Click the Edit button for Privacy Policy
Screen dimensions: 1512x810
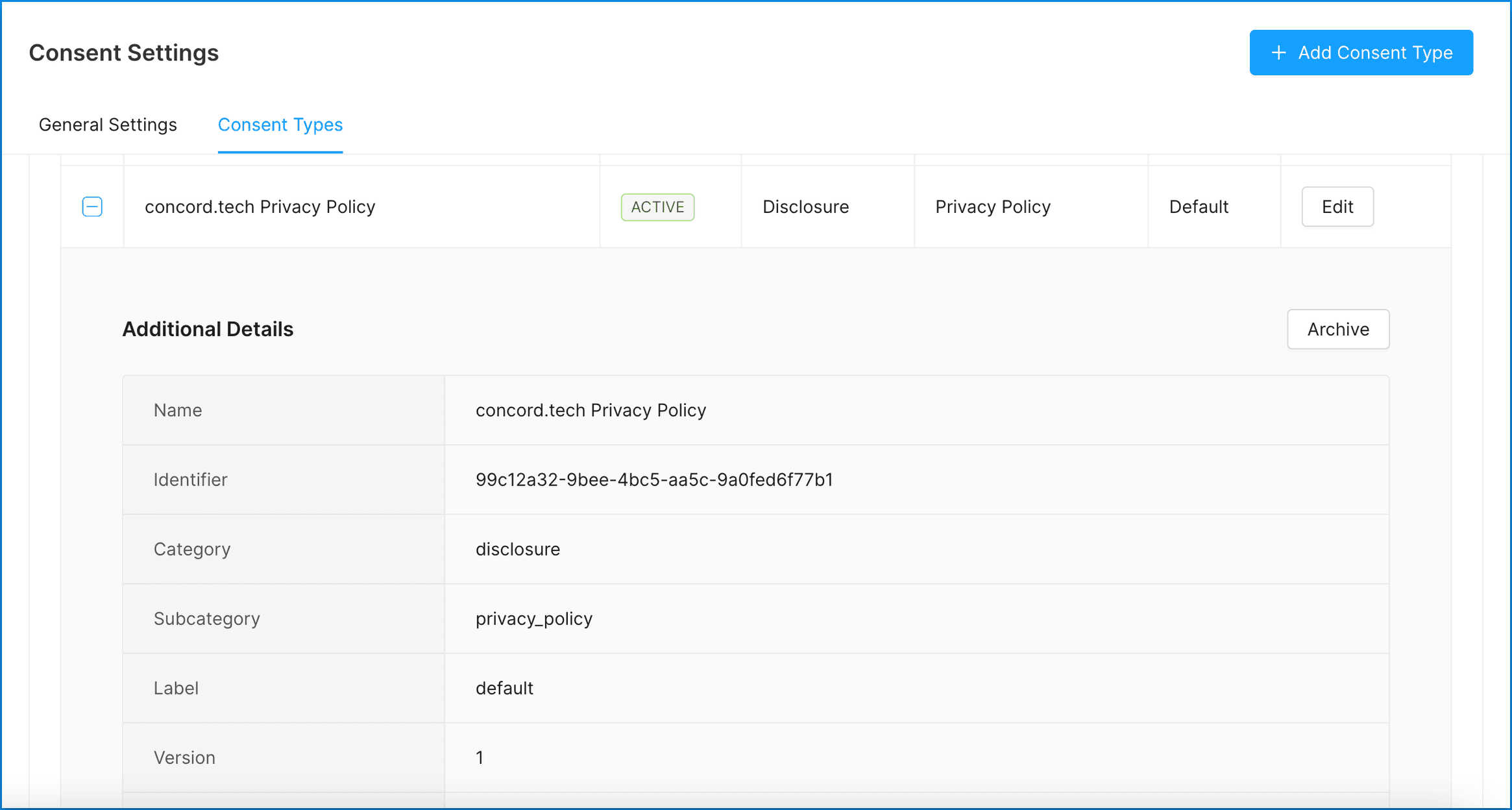point(1337,207)
